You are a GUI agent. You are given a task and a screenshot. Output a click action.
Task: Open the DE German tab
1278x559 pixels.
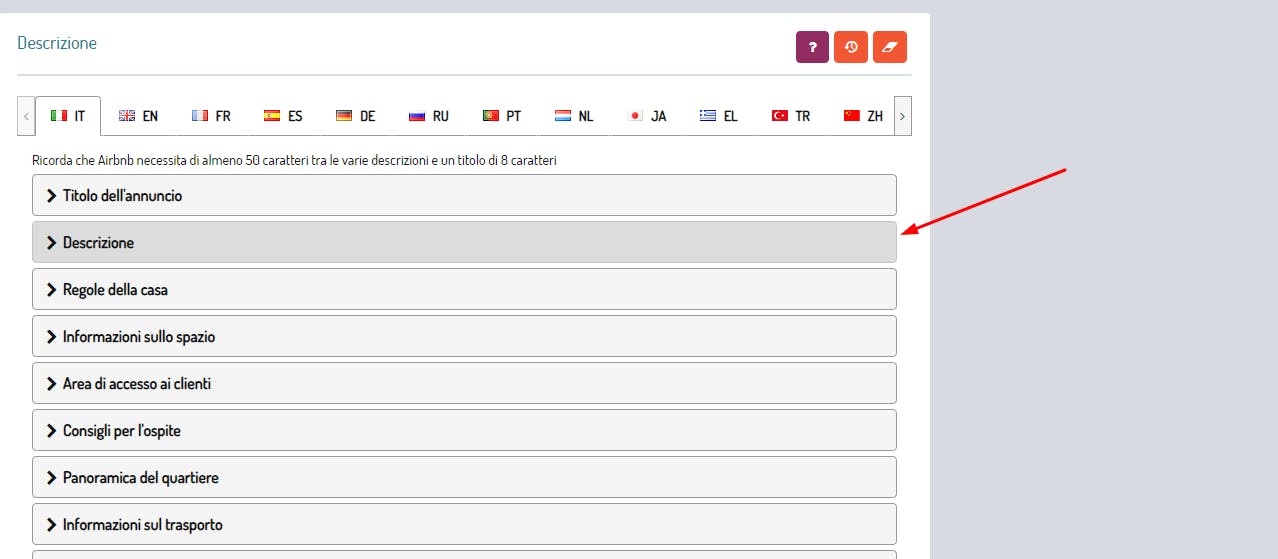(x=356, y=116)
